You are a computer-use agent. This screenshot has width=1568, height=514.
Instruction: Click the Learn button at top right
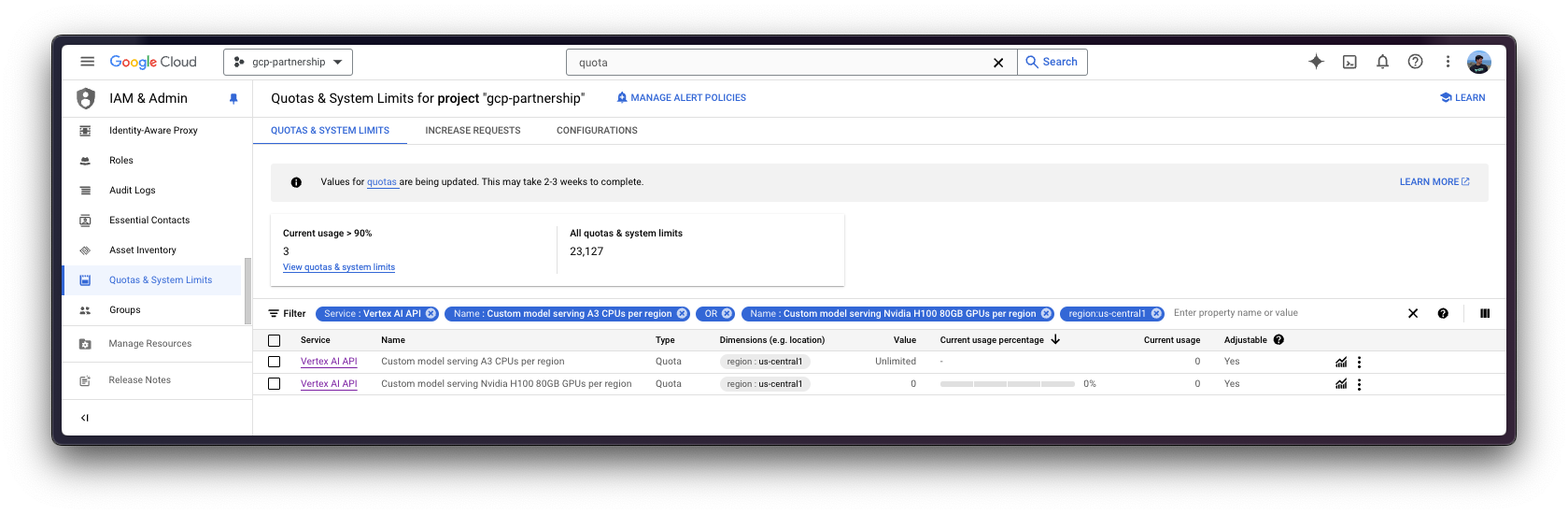pyautogui.click(x=1462, y=97)
